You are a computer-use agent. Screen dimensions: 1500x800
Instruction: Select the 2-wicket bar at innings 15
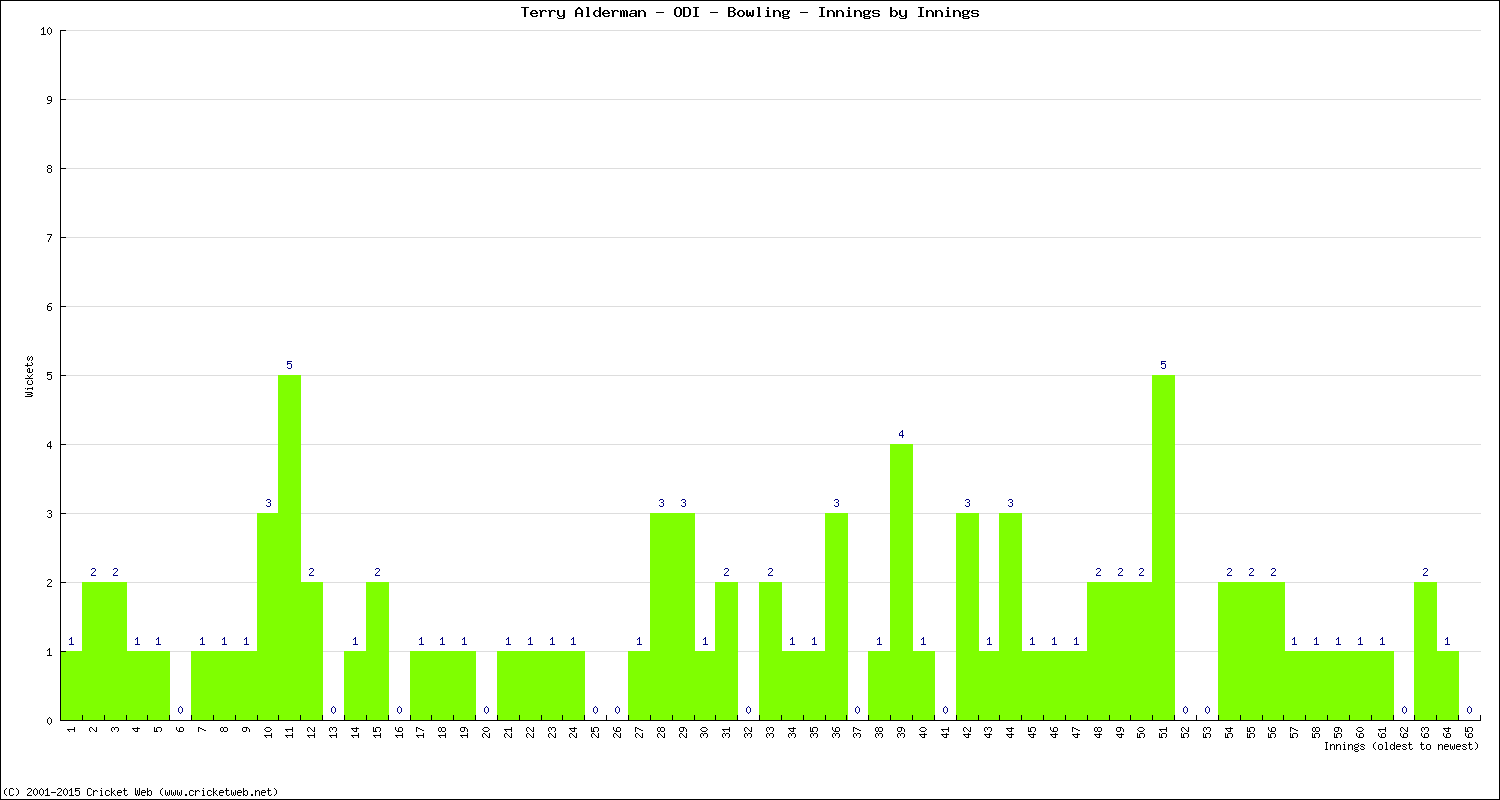377,651
